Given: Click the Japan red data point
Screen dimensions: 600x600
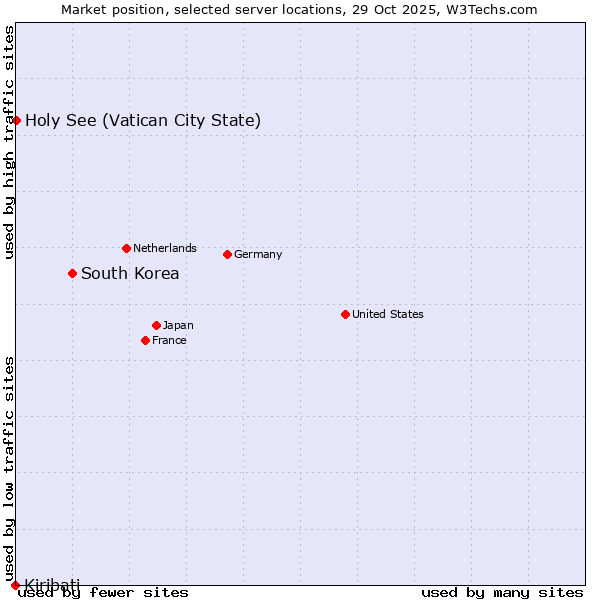Looking at the screenshot, I should pos(156,325).
